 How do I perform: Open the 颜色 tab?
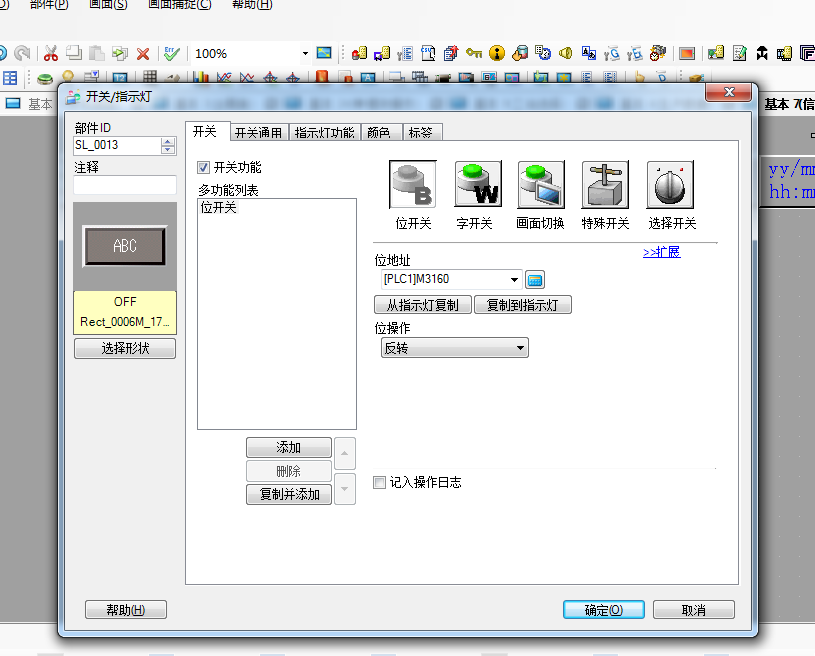(379, 132)
